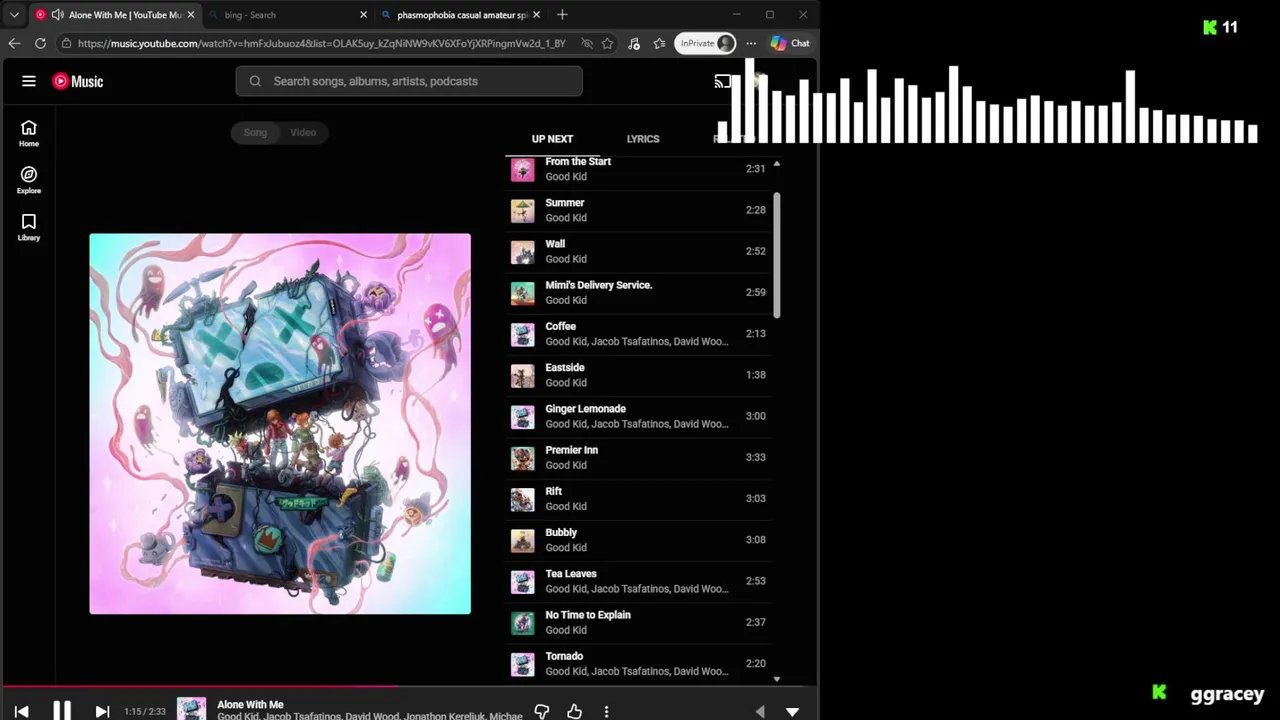Skip to the previous track
The width and height of the screenshot is (1280, 720).
[x=21, y=711]
